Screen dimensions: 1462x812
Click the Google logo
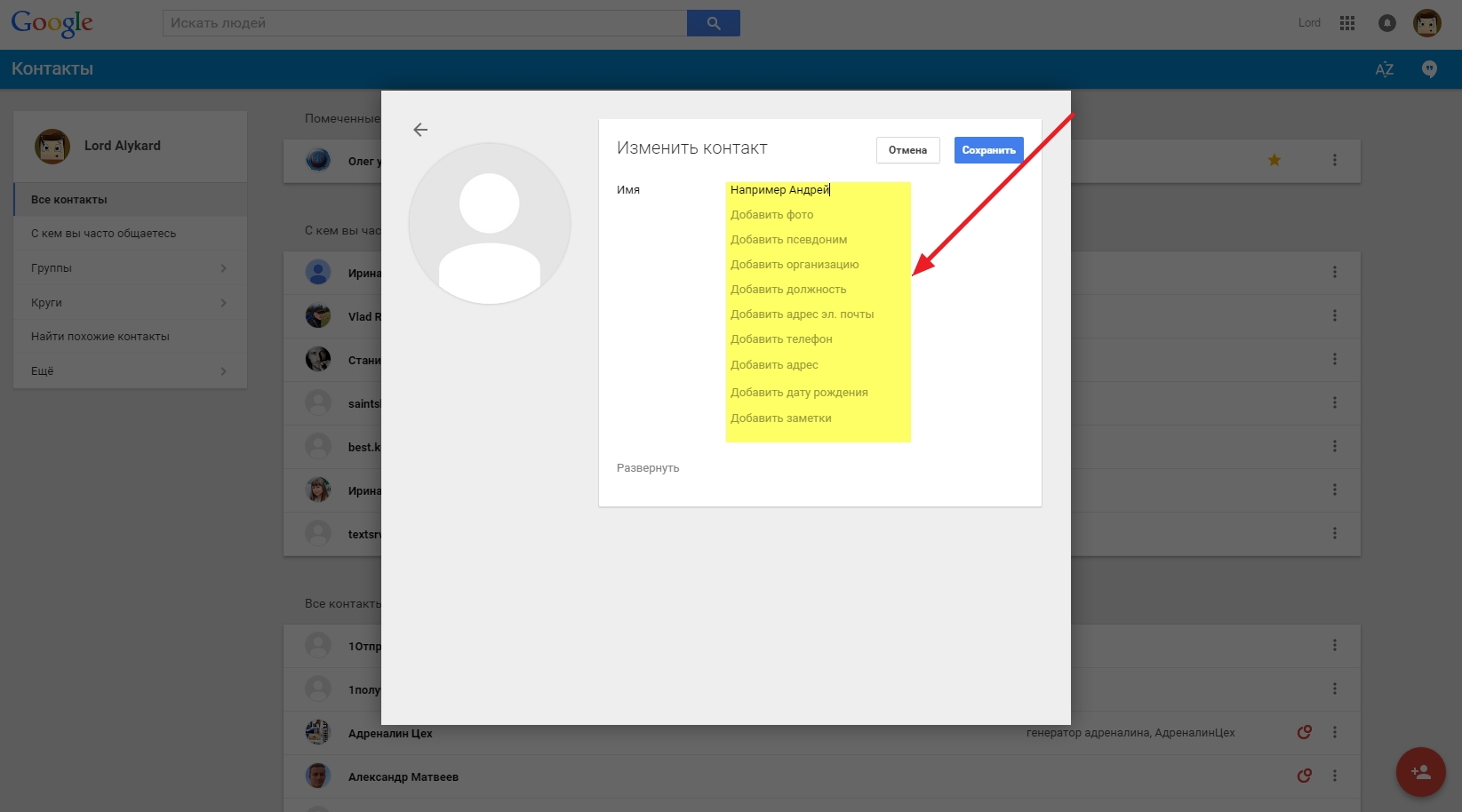click(x=52, y=23)
